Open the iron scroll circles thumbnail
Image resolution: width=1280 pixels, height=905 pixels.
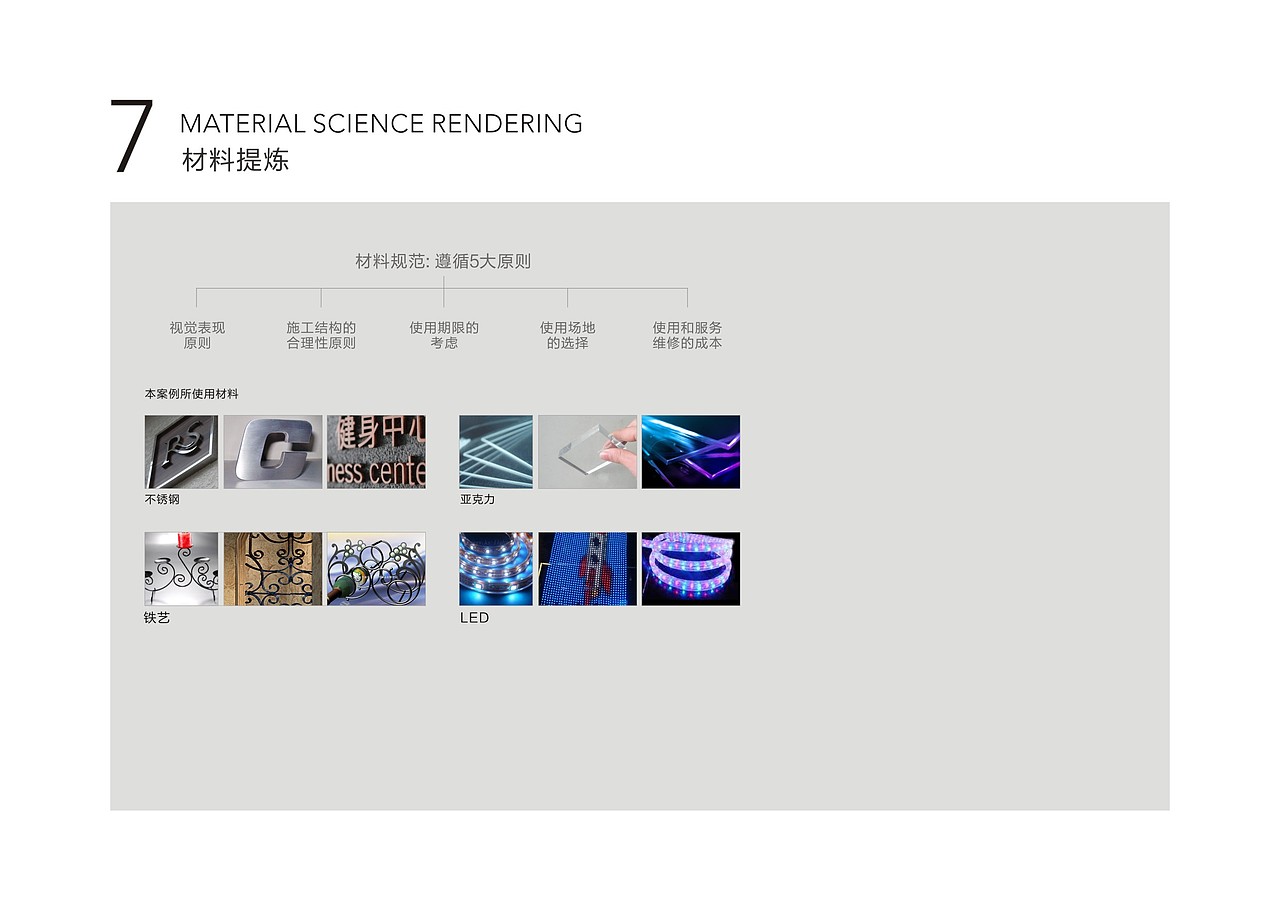(376, 569)
